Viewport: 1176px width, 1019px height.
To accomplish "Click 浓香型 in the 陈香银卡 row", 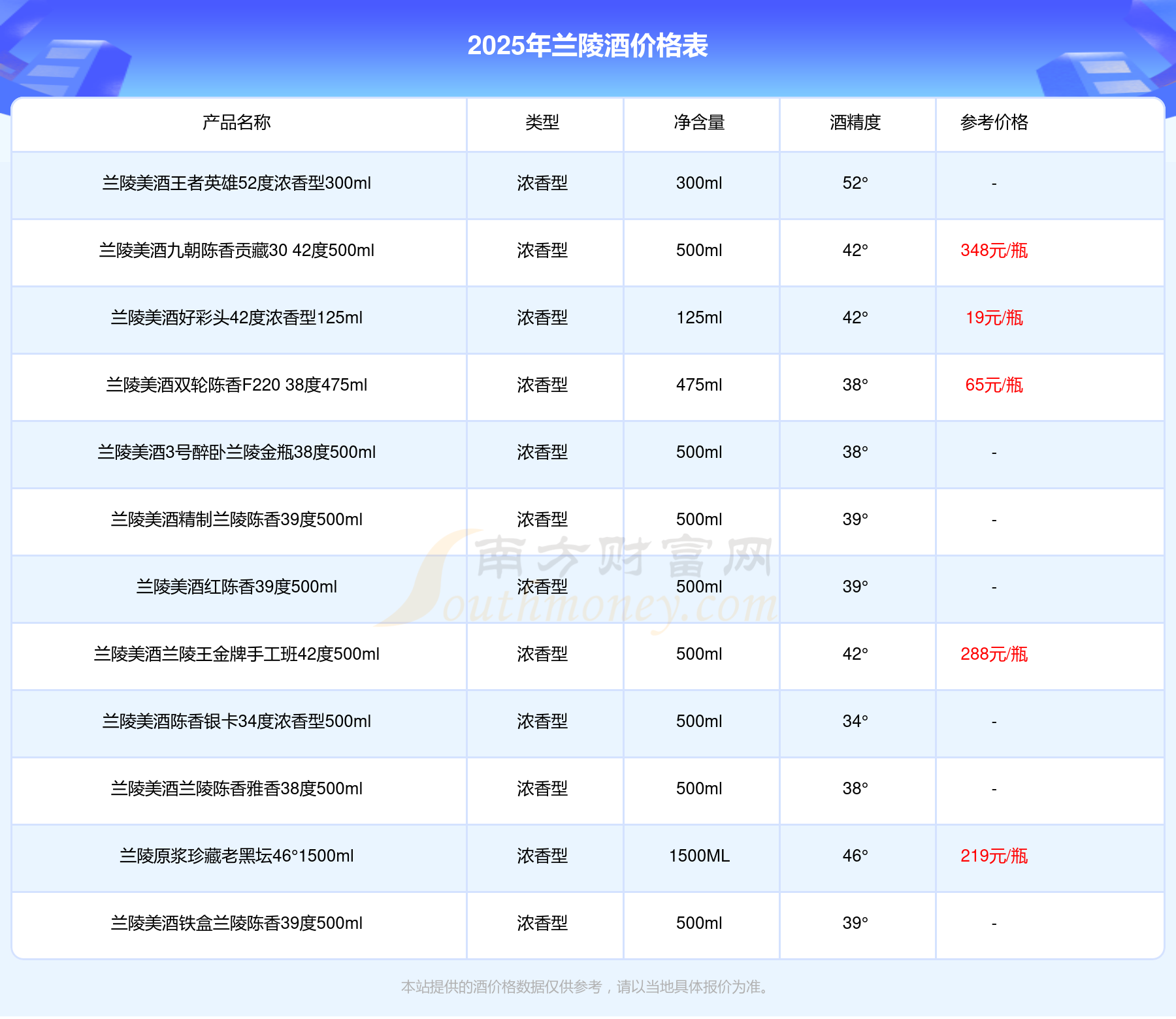I will coord(542,721).
